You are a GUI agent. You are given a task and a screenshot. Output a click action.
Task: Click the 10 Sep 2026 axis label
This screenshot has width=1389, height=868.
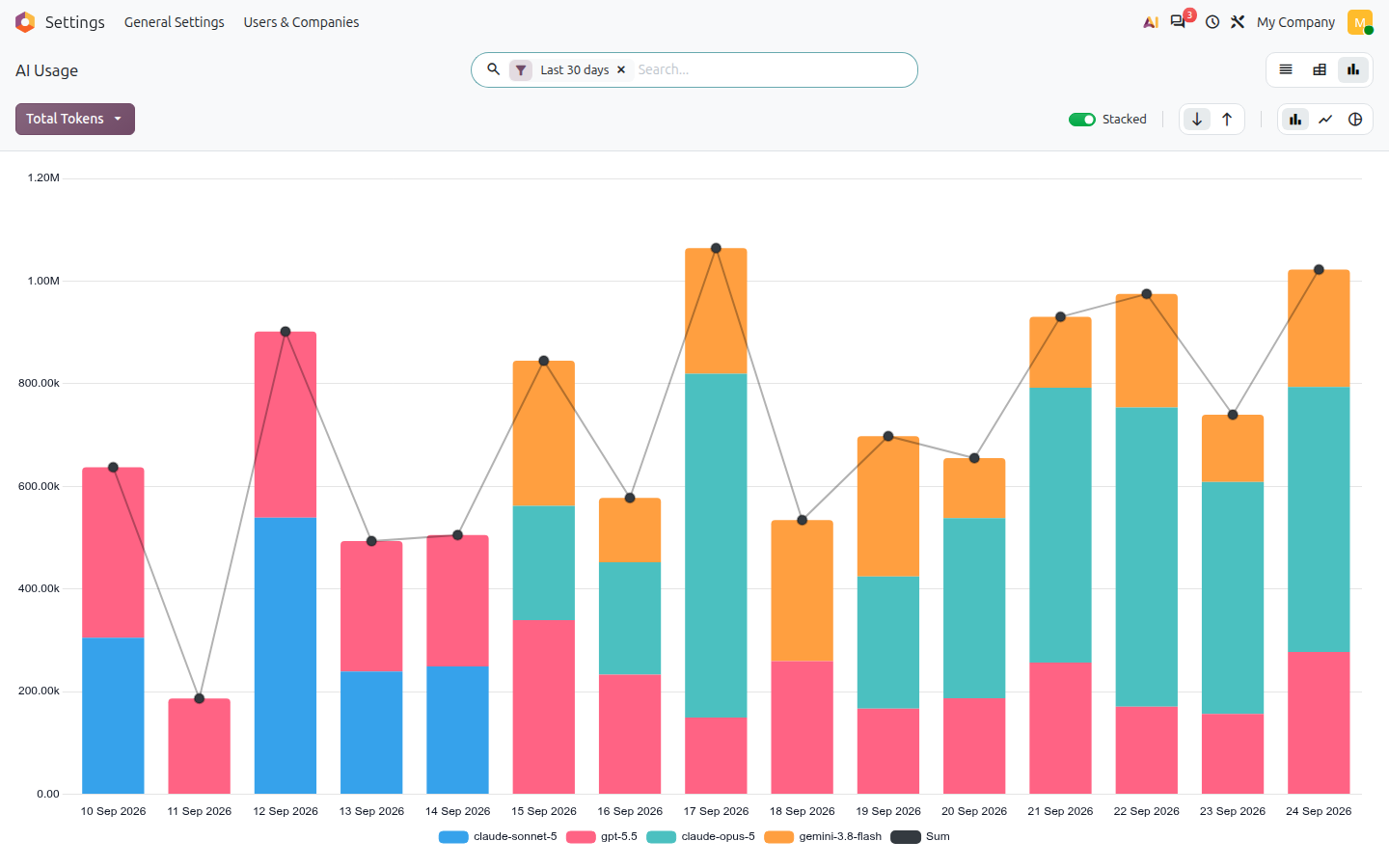[114, 811]
